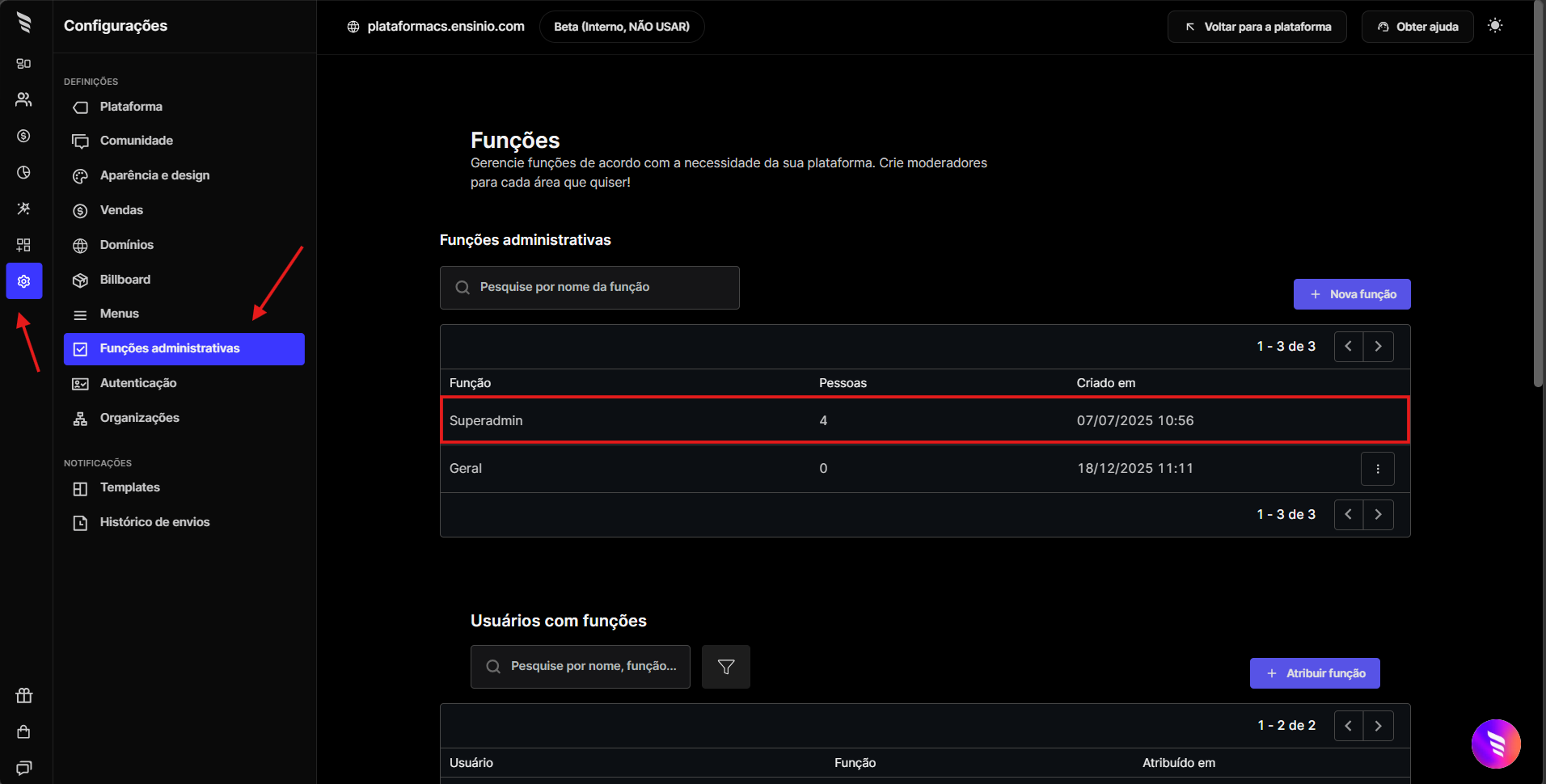The height and width of the screenshot is (784, 1546).
Task: Select the Superadmin row in table
Action: click(924, 420)
